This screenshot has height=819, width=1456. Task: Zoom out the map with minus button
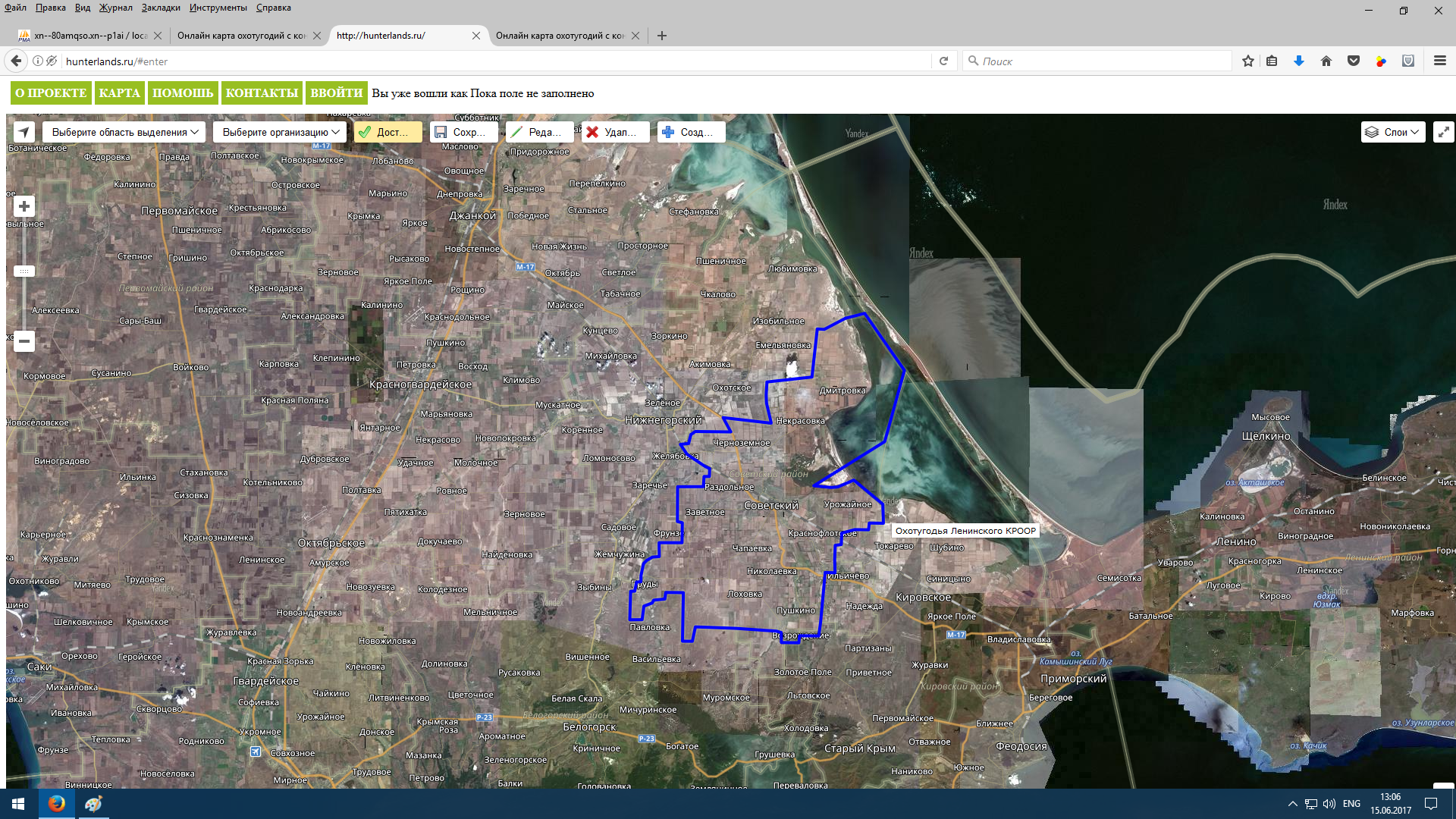click(x=24, y=341)
